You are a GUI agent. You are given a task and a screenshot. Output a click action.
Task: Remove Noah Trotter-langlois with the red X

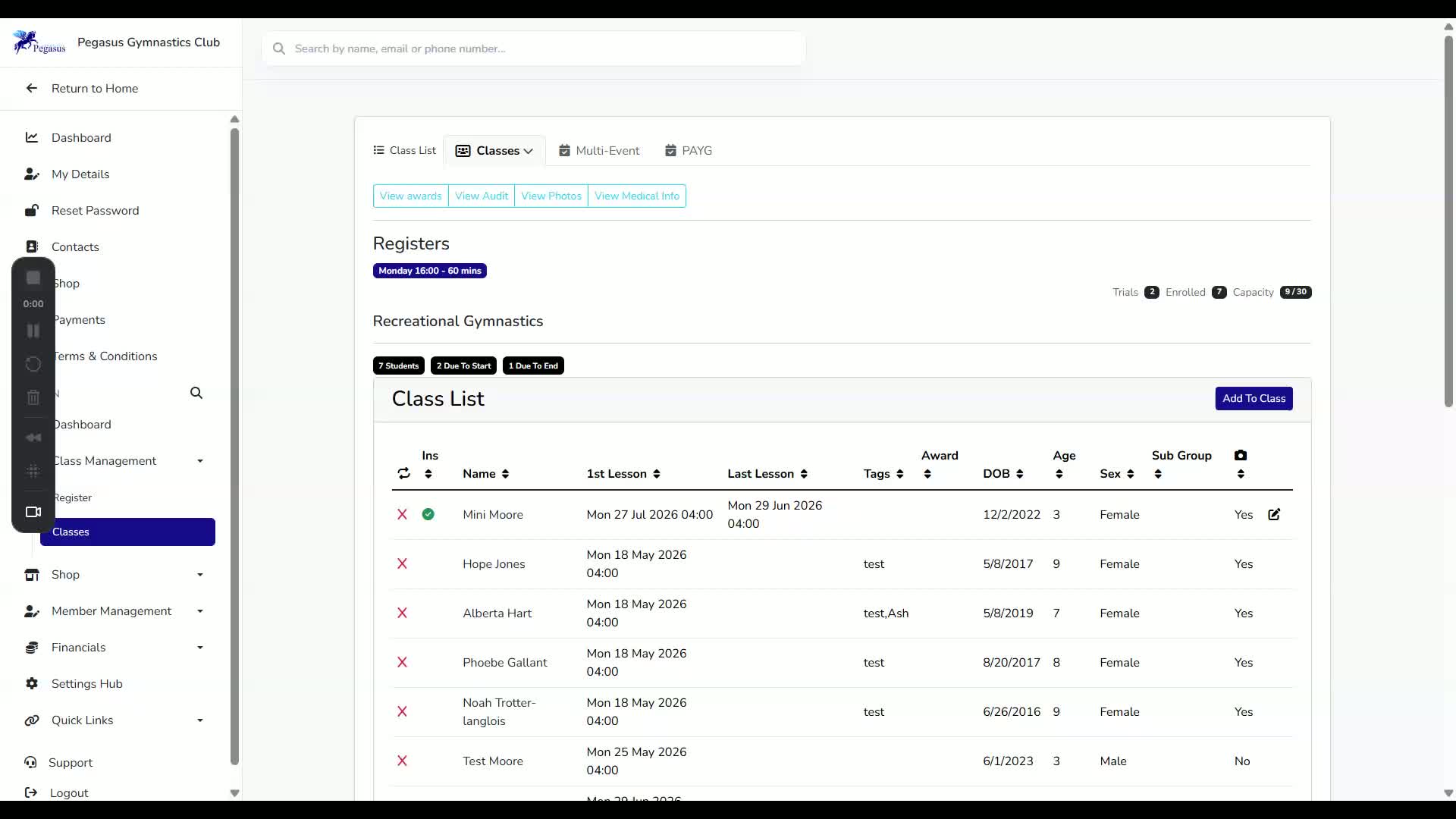402,711
